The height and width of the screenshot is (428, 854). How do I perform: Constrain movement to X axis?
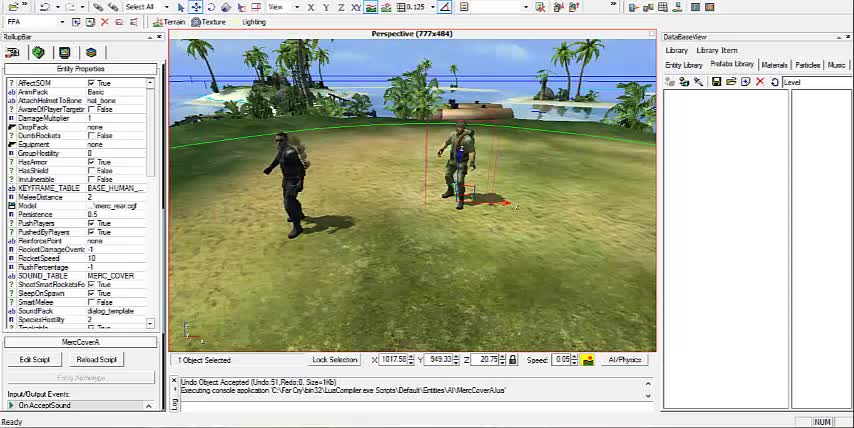[x=311, y=7]
